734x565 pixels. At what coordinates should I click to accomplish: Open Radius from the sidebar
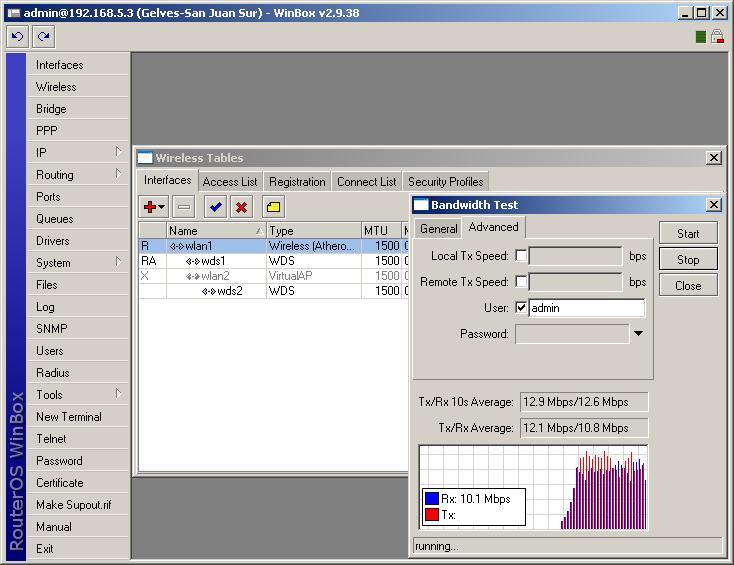point(78,373)
